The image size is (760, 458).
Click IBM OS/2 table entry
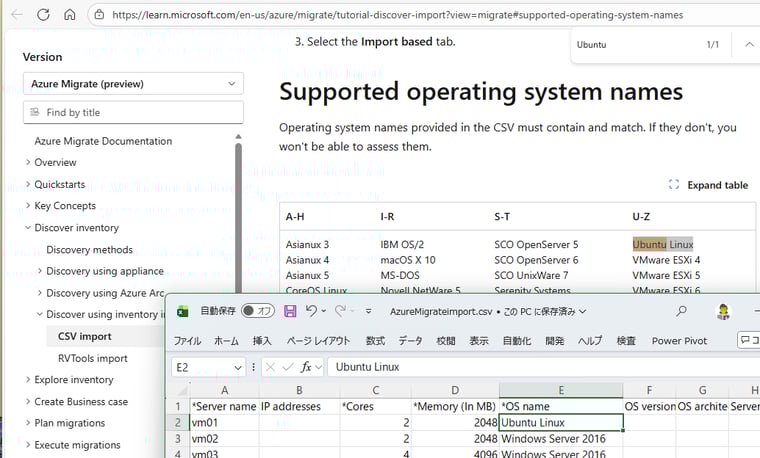pyautogui.click(x=402, y=244)
